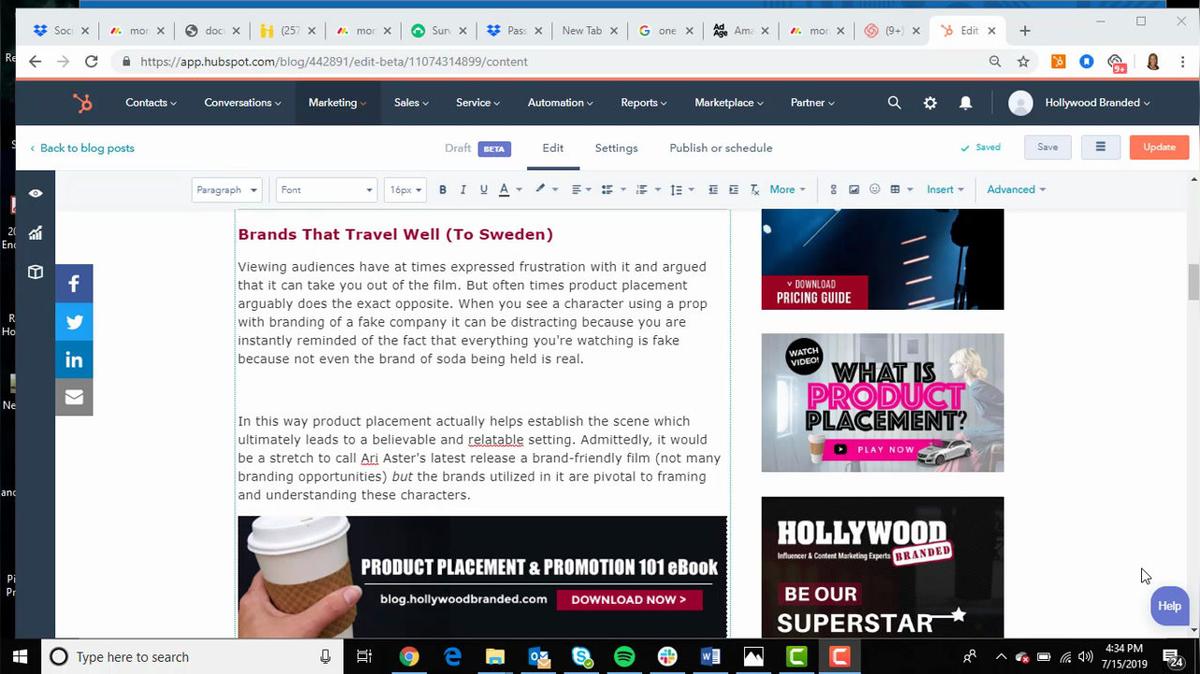Share via the Twitter button

pos(74,322)
